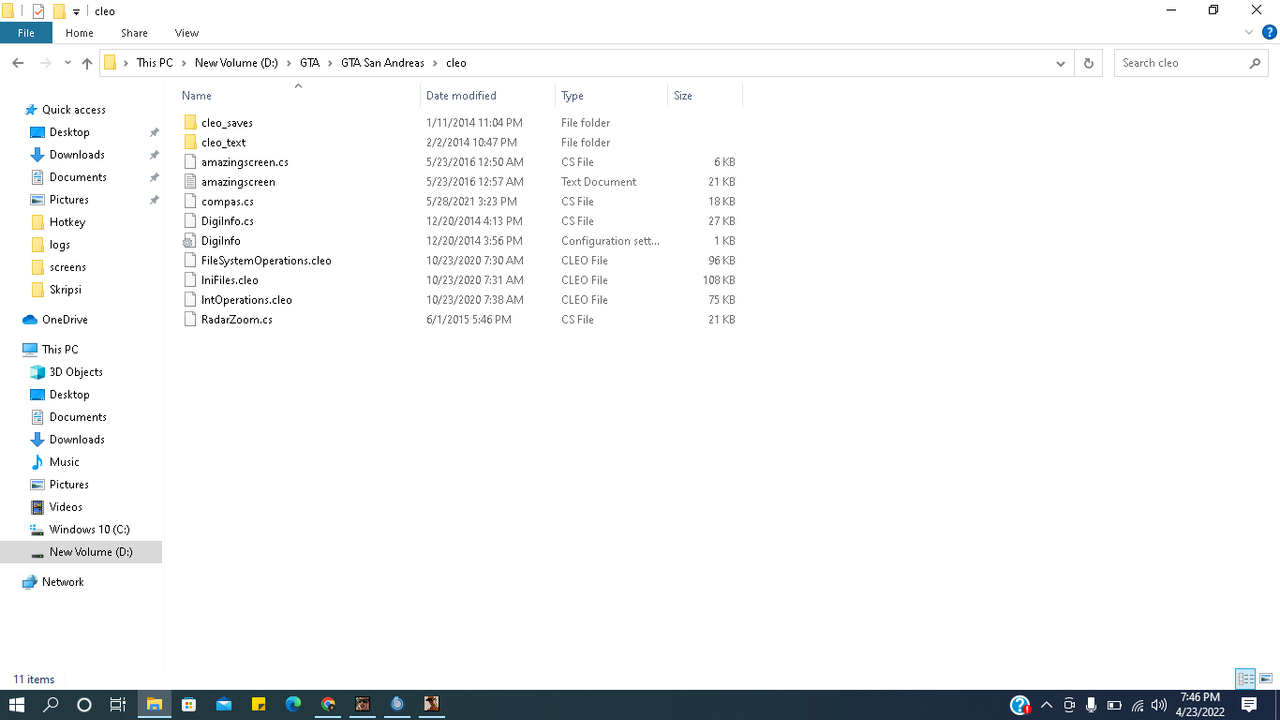This screenshot has width=1280, height=720.
Task: Open OneDrive in the navigation pane
Action: coord(64,320)
